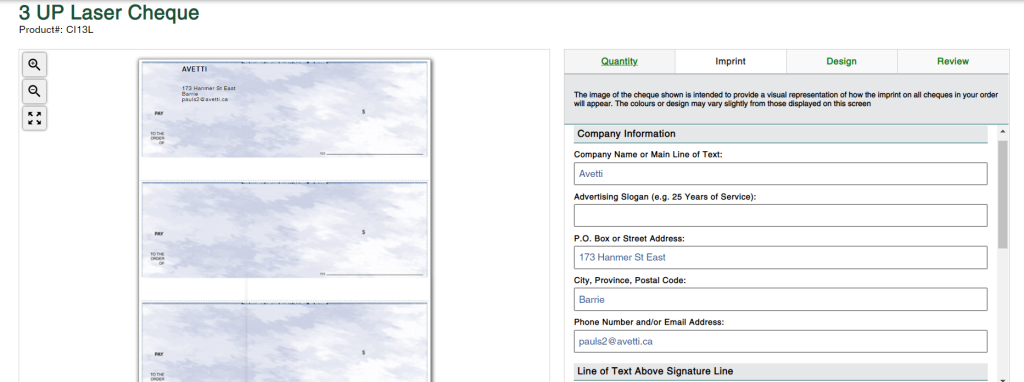Screen dimensions: 1024x382
Task: Expand cheque preview to fullscreen
Action: click(x=35, y=118)
